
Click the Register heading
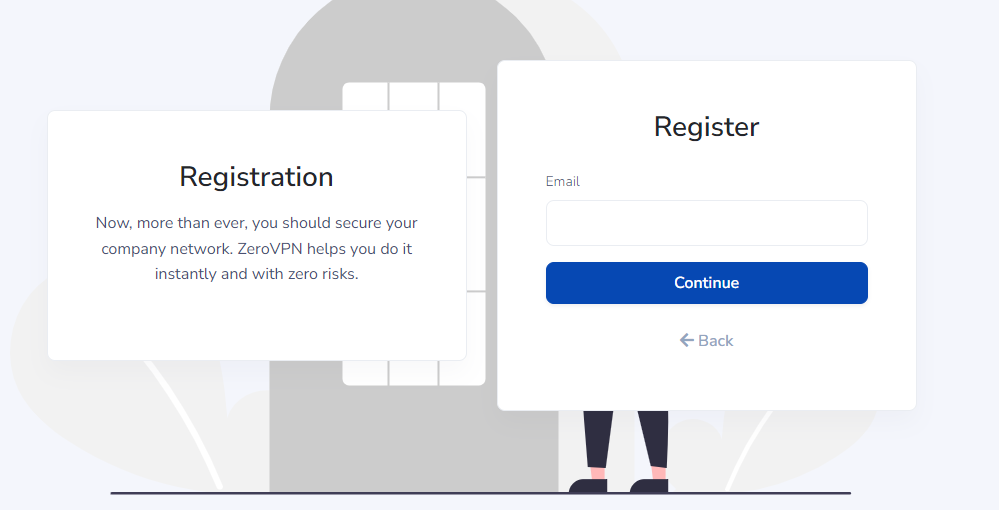[x=707, y=127]
